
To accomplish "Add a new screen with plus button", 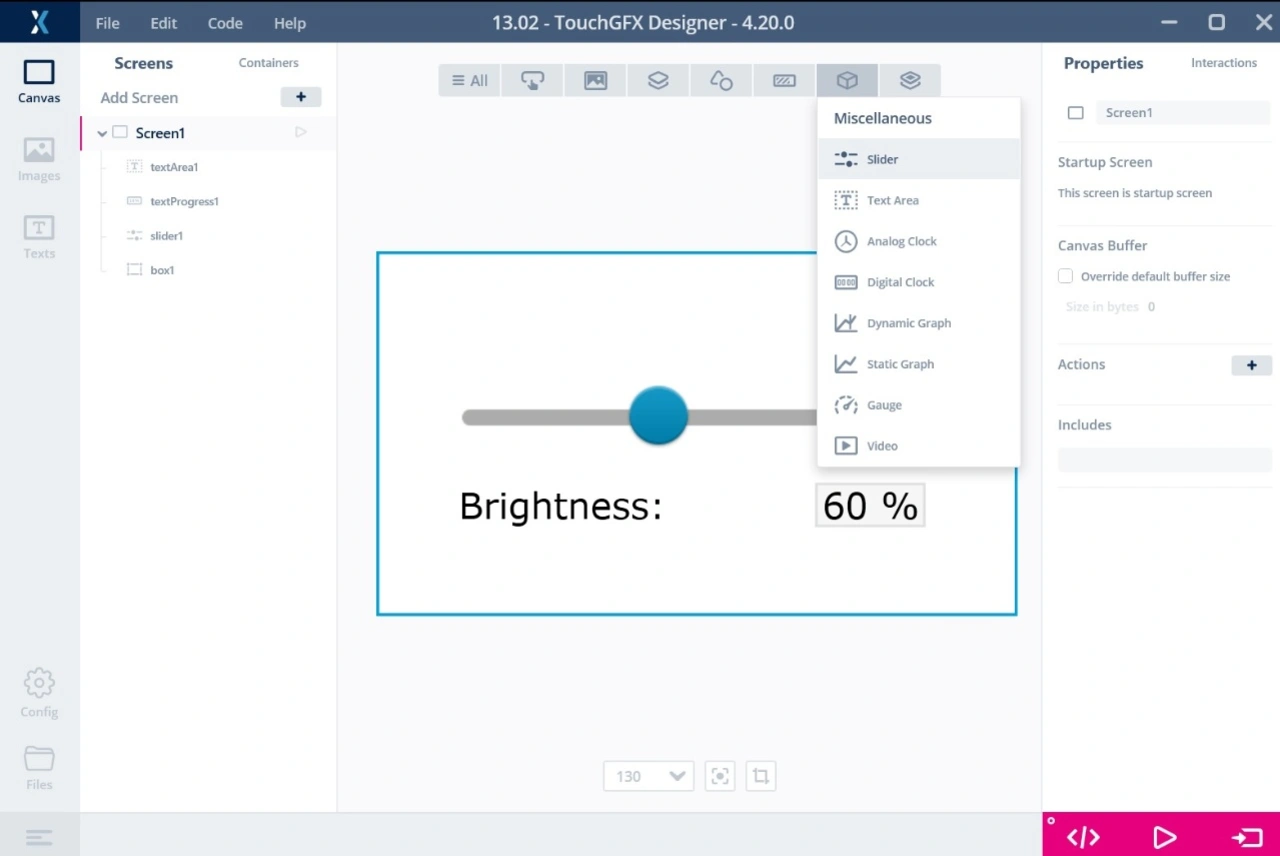I will click(300, 97).
